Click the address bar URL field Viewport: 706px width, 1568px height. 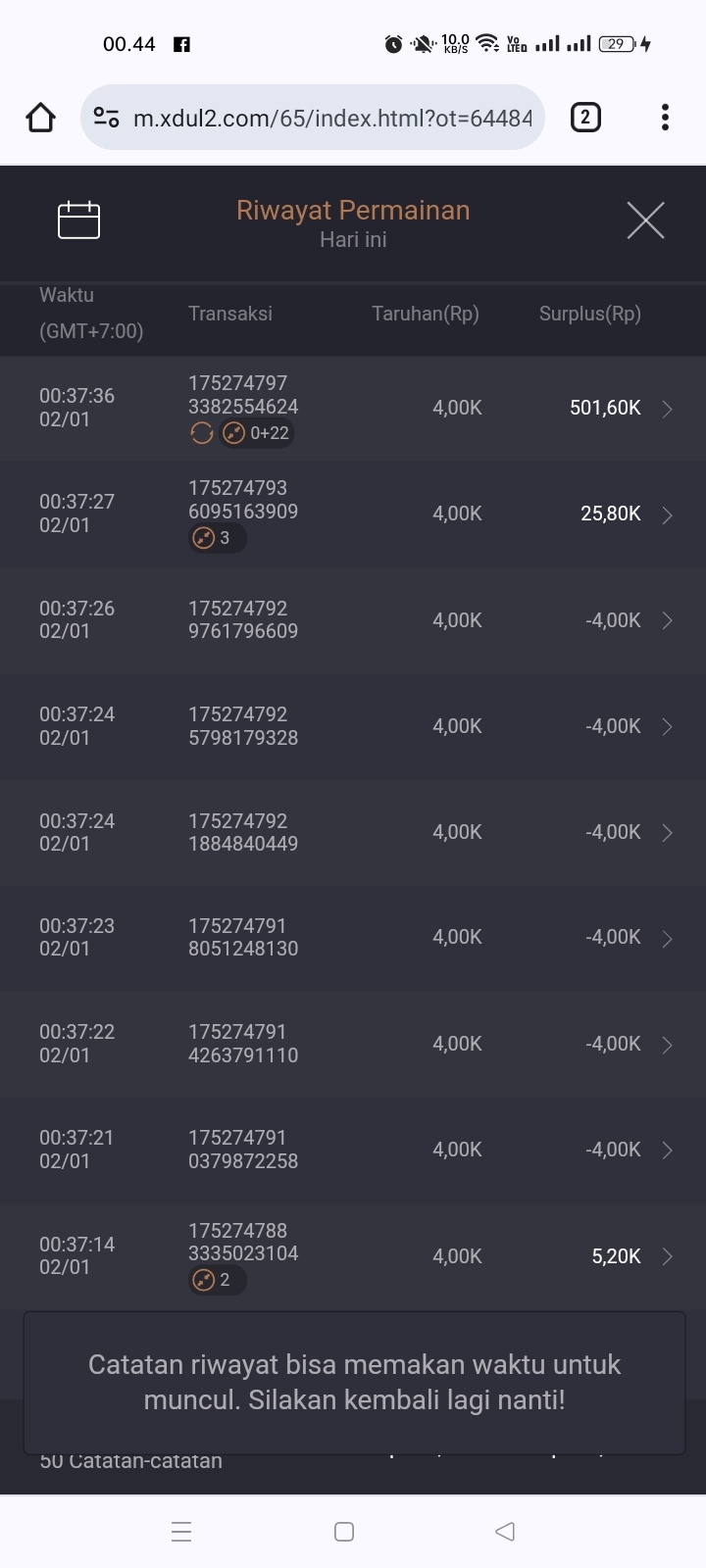(x=331, y=118)
